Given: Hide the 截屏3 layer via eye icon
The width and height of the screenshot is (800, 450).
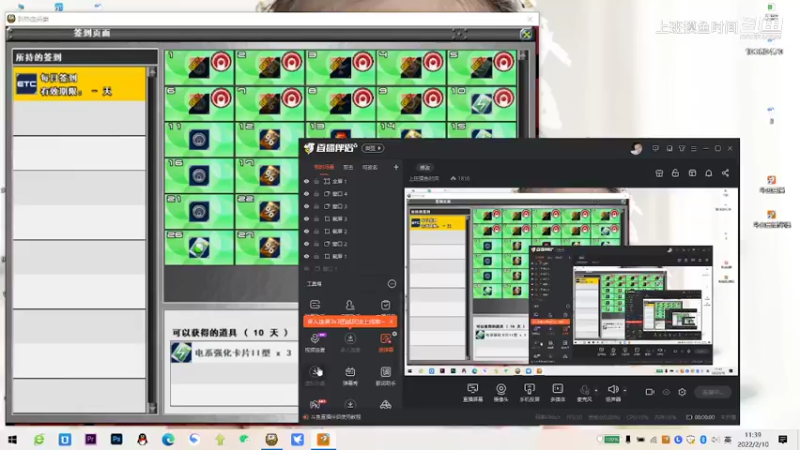Looking at the screenshot, I should [306, 219].
